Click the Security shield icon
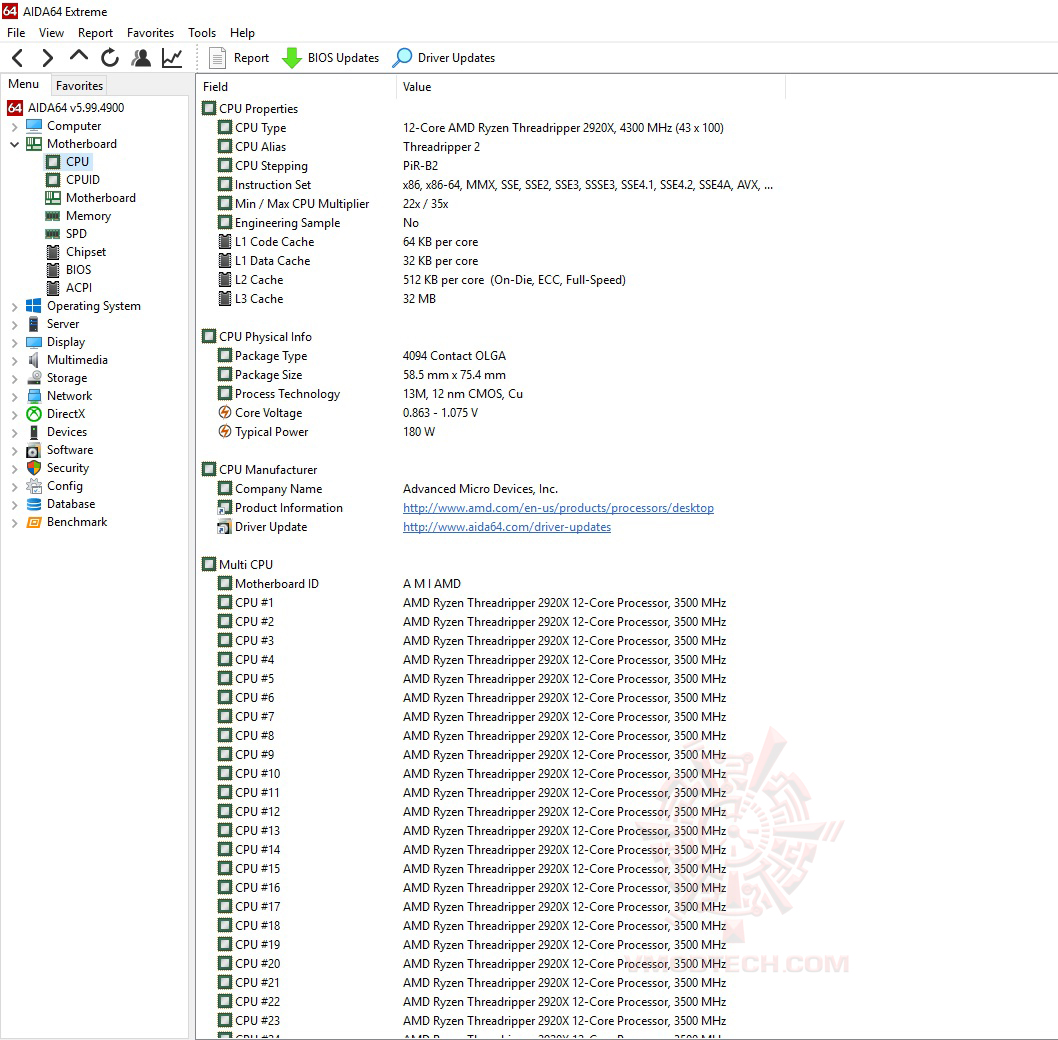This screenshot has width=1058, height=1040. click(x=34, y=468)
